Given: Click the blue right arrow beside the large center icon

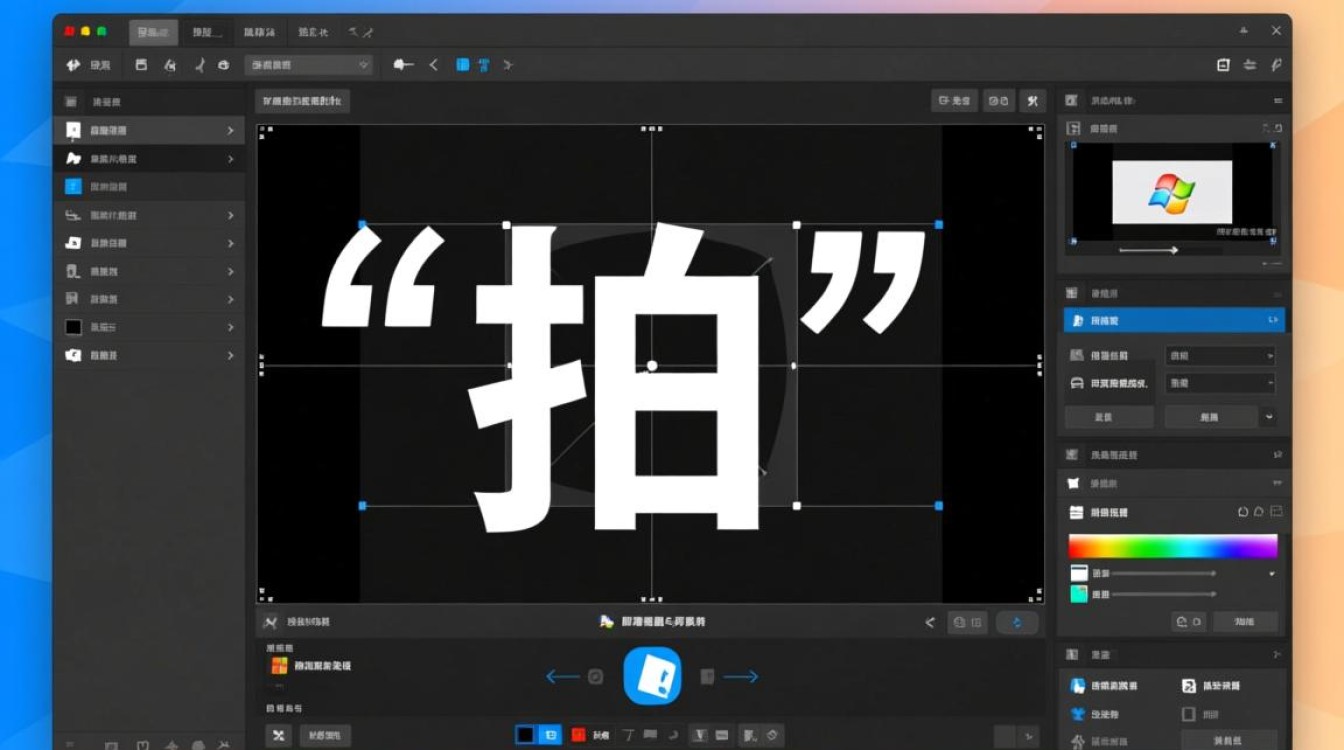Looking at the screenshot, I should point(740,677).
